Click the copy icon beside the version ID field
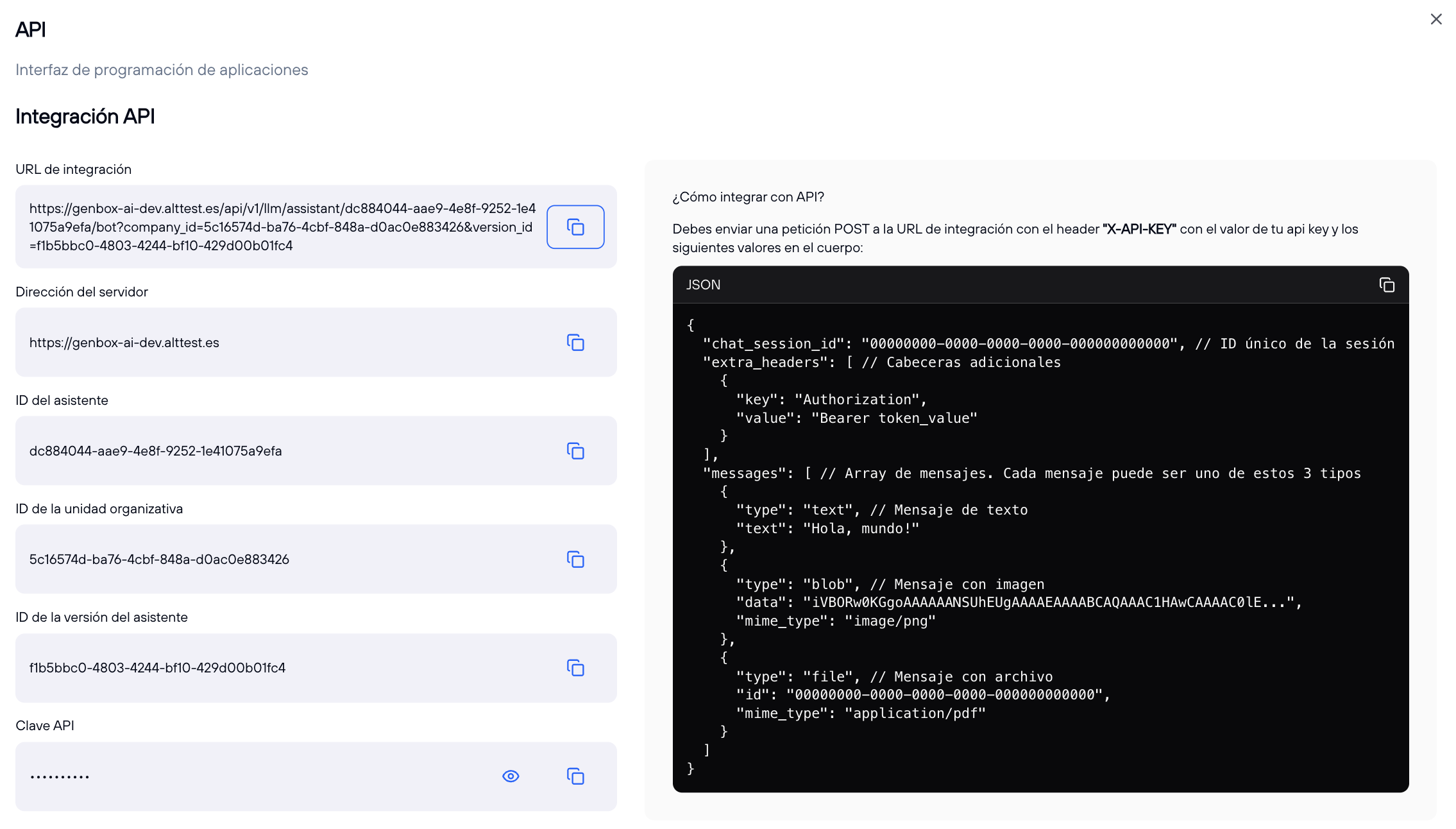 coord(575,668)
